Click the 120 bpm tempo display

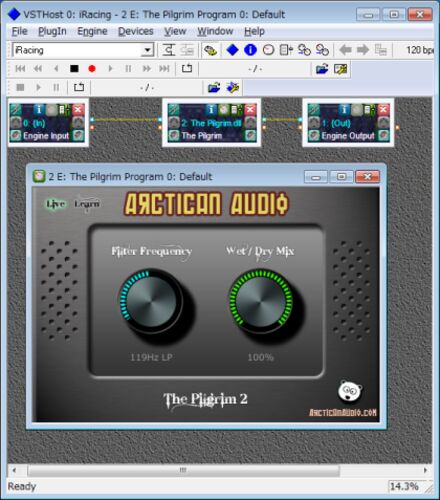pyautogui.click(x=419, y=50)
